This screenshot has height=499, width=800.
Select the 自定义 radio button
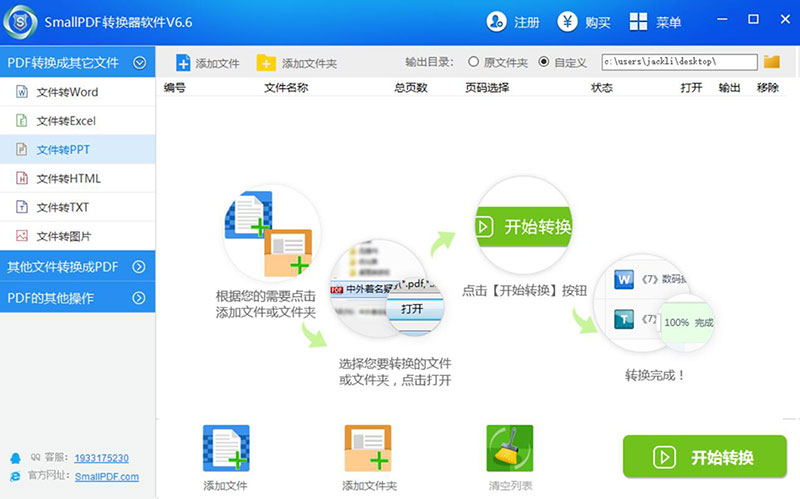click(x=544, y=62)
